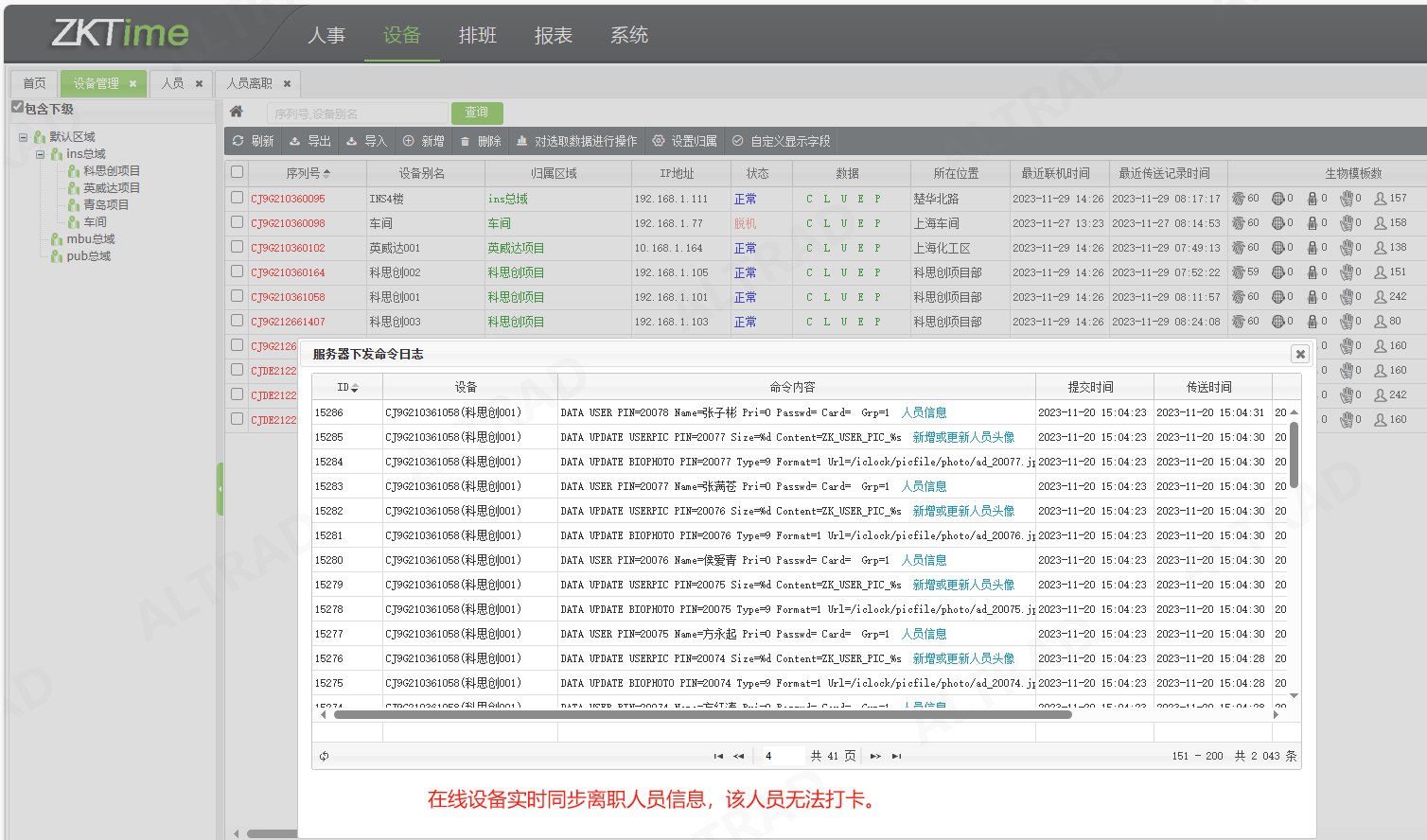Click the 导出 export toolbar icon
Screen dimensions: 1427x840
click(294, 141)
